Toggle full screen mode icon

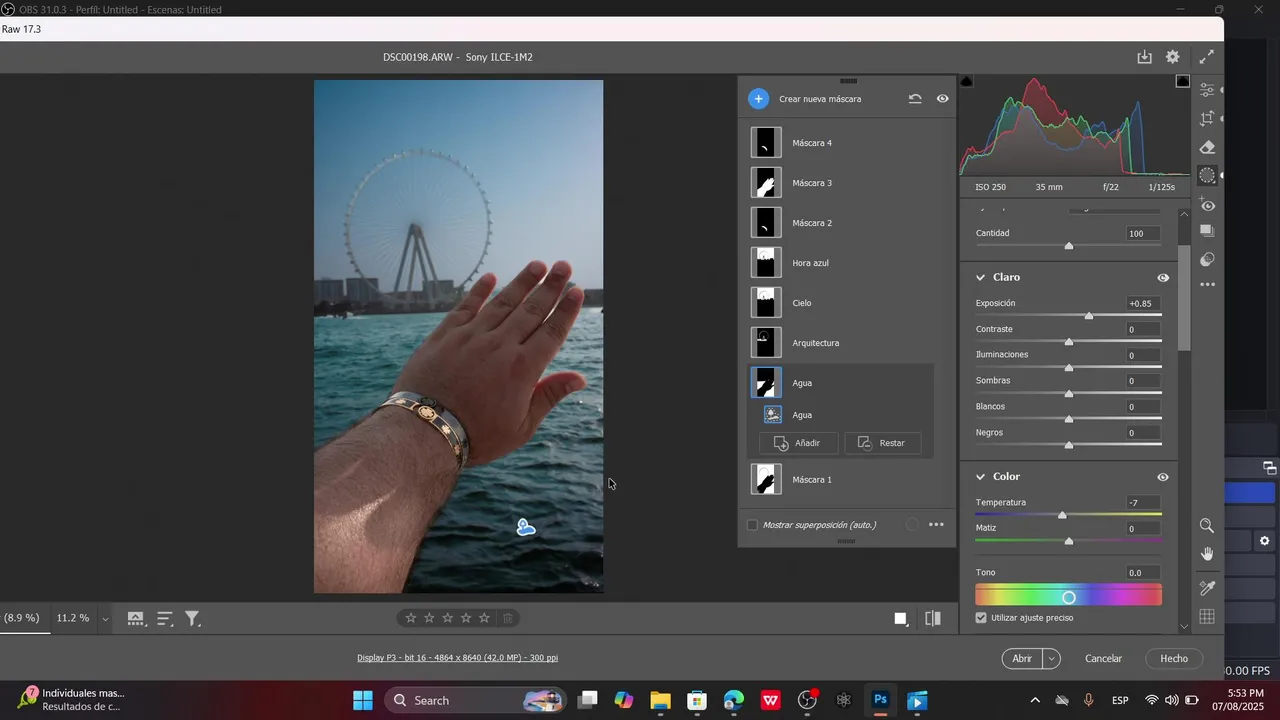[x=1207, y=57]
